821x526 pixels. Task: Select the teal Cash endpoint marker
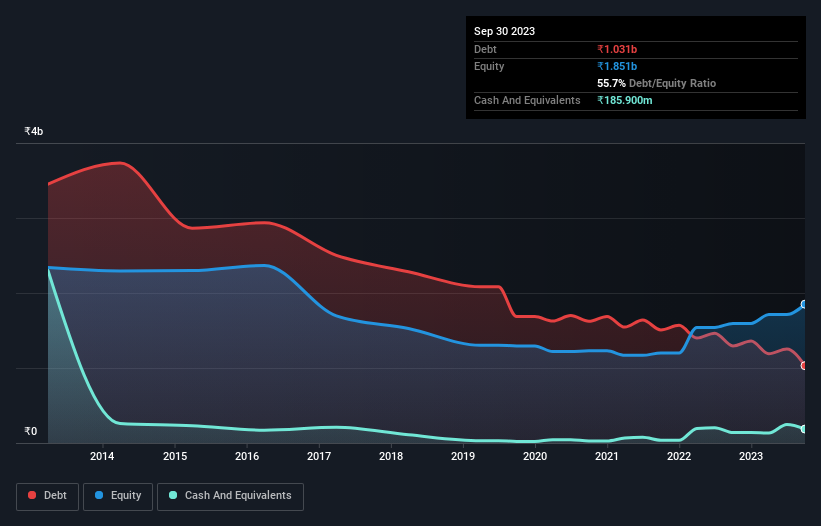(804, 429)
